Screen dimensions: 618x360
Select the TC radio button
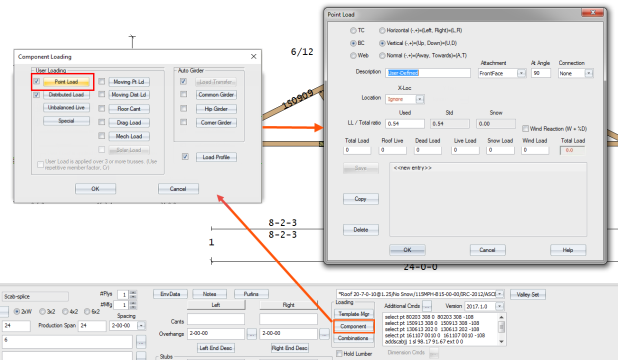pyautogui.click(x=353, y=30)
